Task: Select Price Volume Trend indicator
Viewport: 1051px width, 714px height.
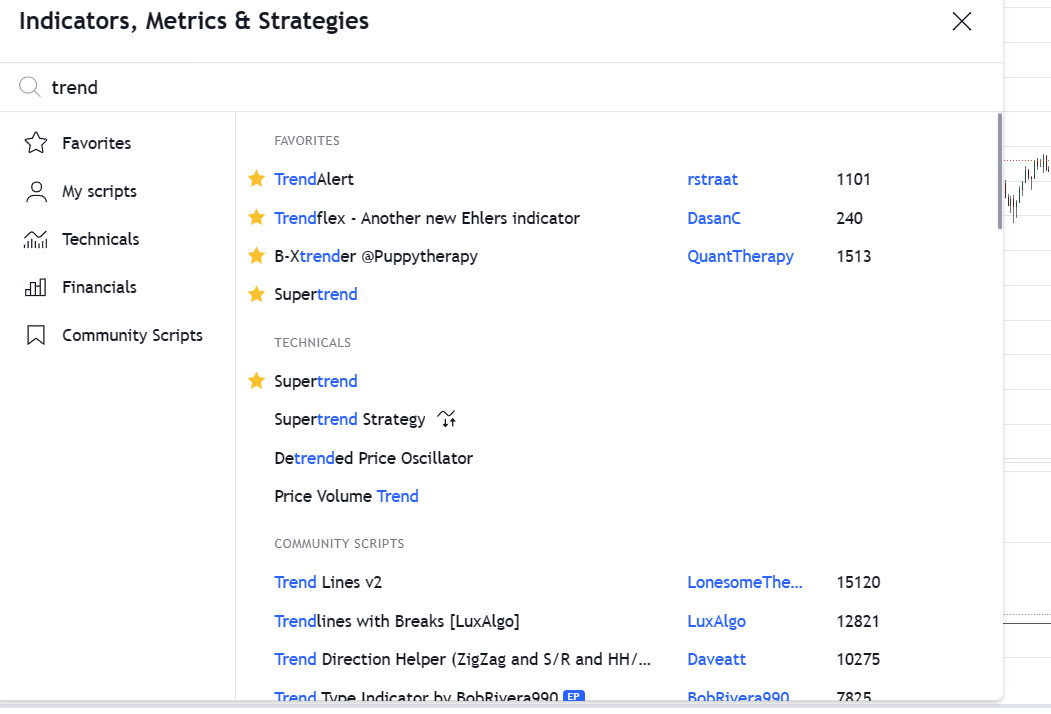Action: coord(346,496)
